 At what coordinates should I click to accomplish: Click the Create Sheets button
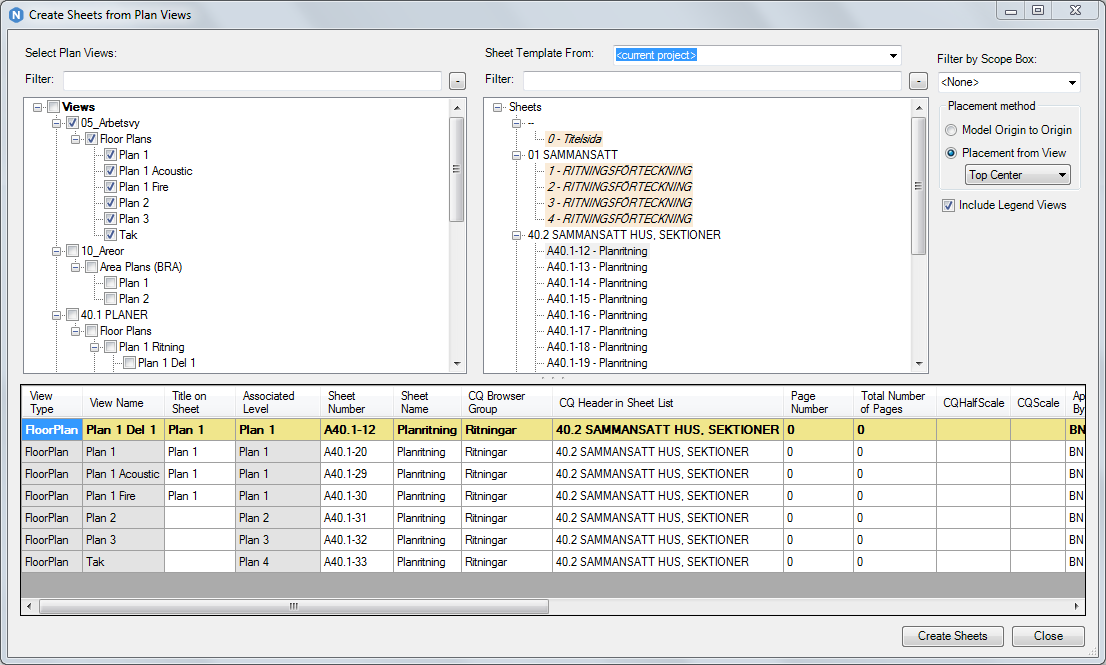tap(952, 636)
